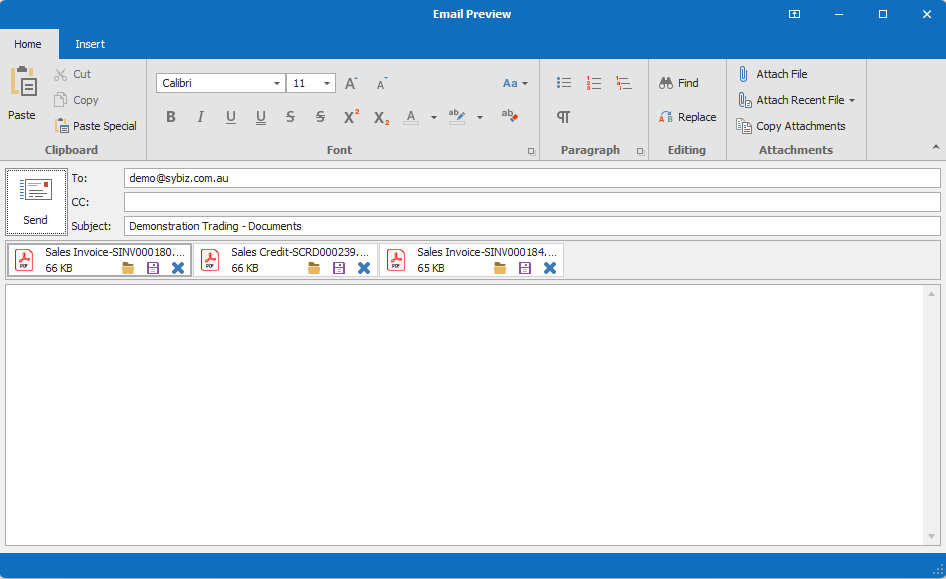The width and height of the screenshot is (946, 579).
Task: Toggle bold formatting
Action: 171,117
